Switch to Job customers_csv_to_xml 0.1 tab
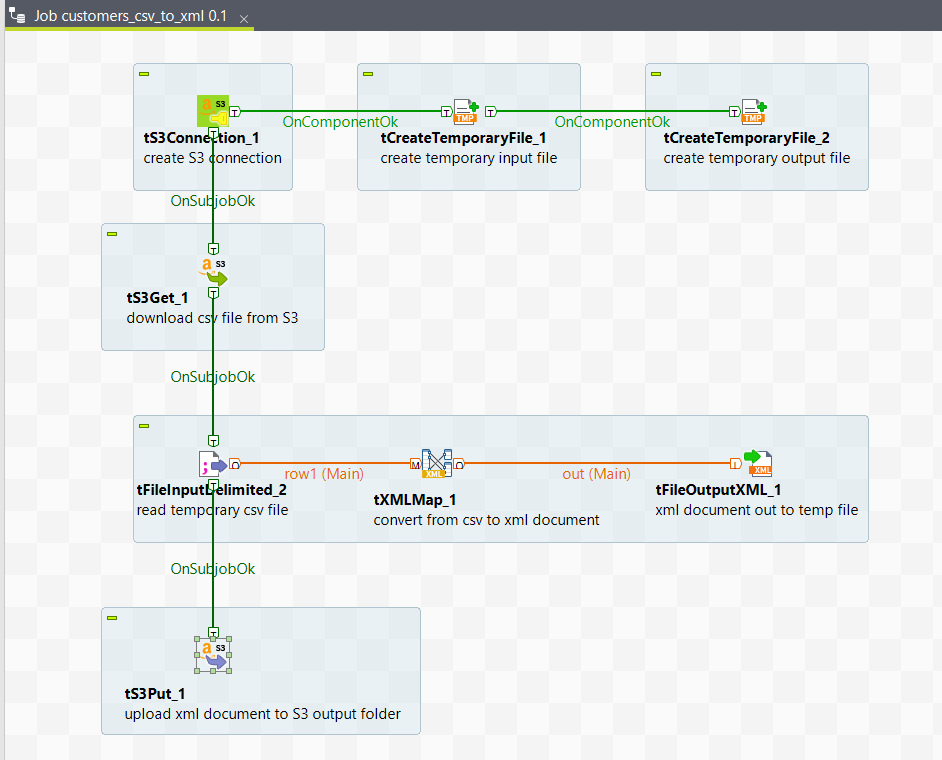This screenshot has width=942, height=760. click(x=129, y=17)
